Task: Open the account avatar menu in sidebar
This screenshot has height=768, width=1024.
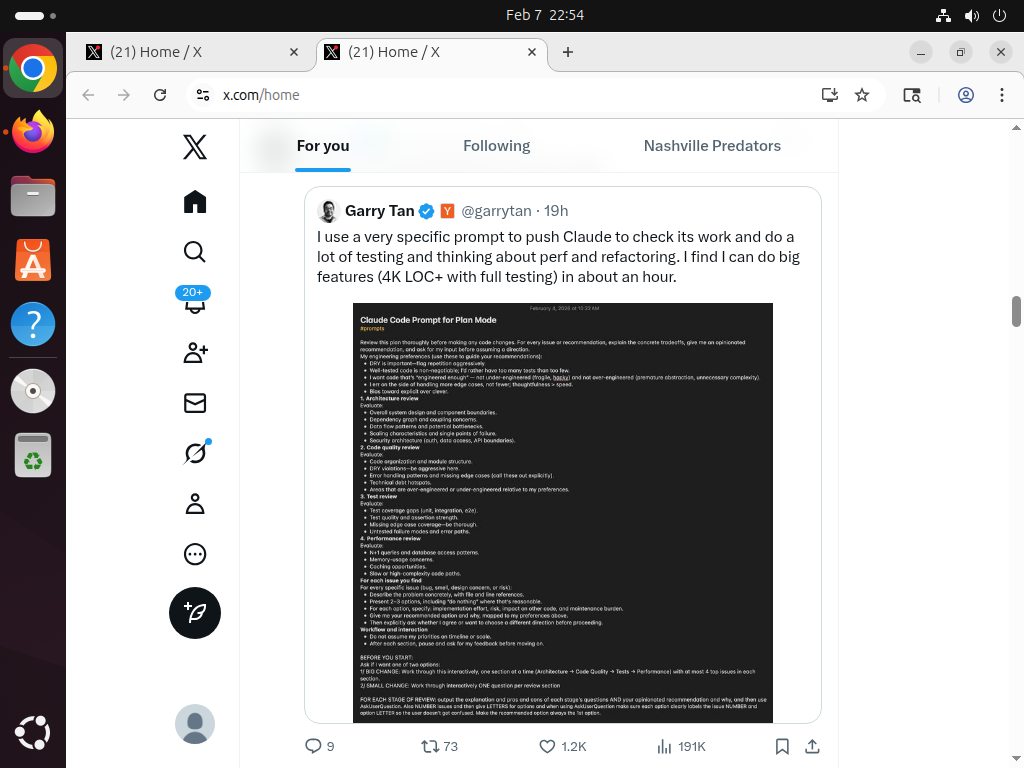Action: 195,724
